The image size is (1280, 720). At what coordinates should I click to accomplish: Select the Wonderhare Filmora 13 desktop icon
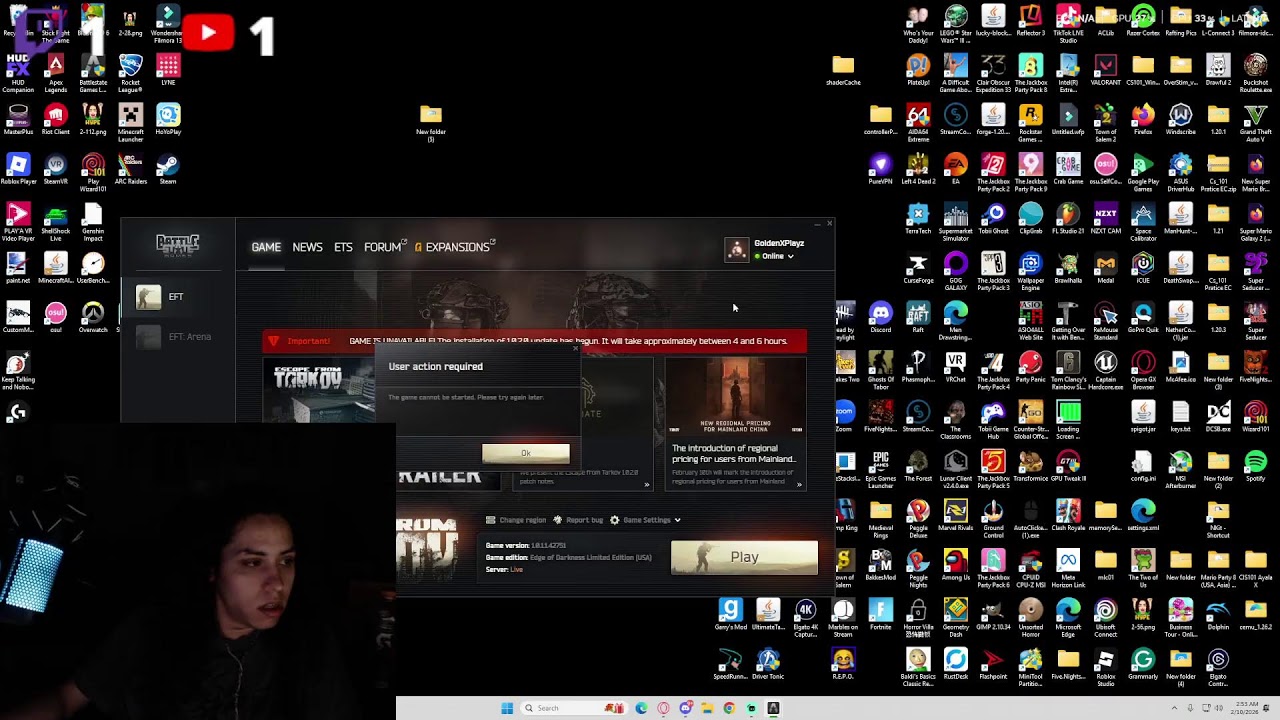168,24
